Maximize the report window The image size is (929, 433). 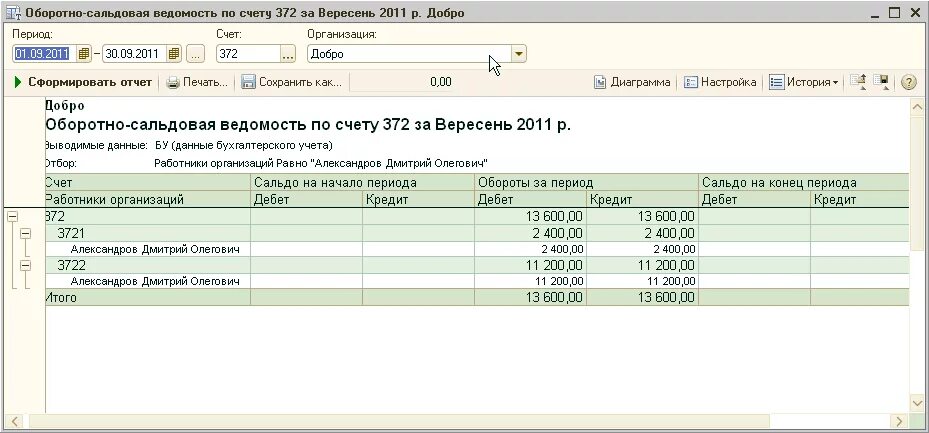(894, 12)
